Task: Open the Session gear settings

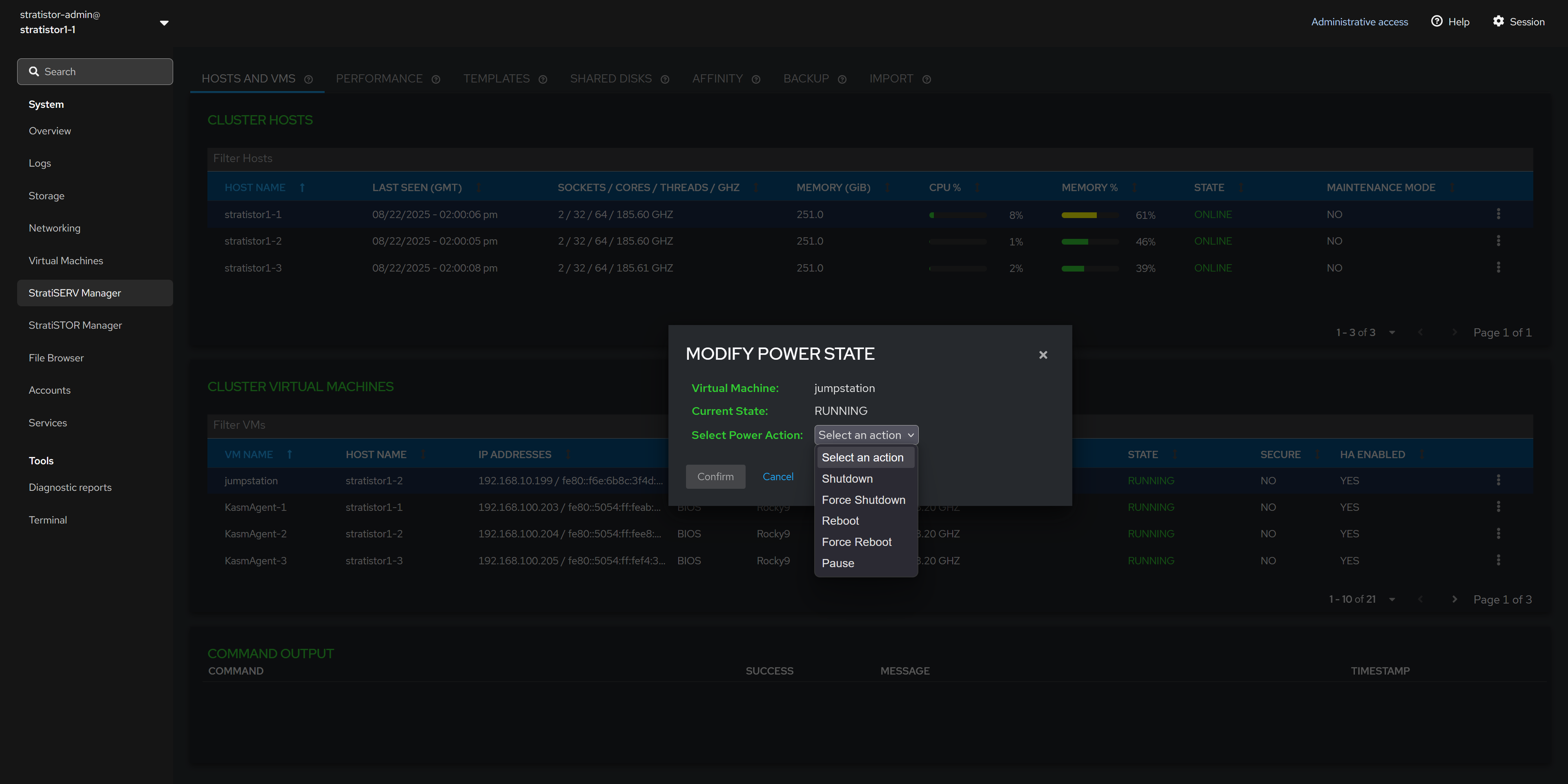Action: point(1498,21)
